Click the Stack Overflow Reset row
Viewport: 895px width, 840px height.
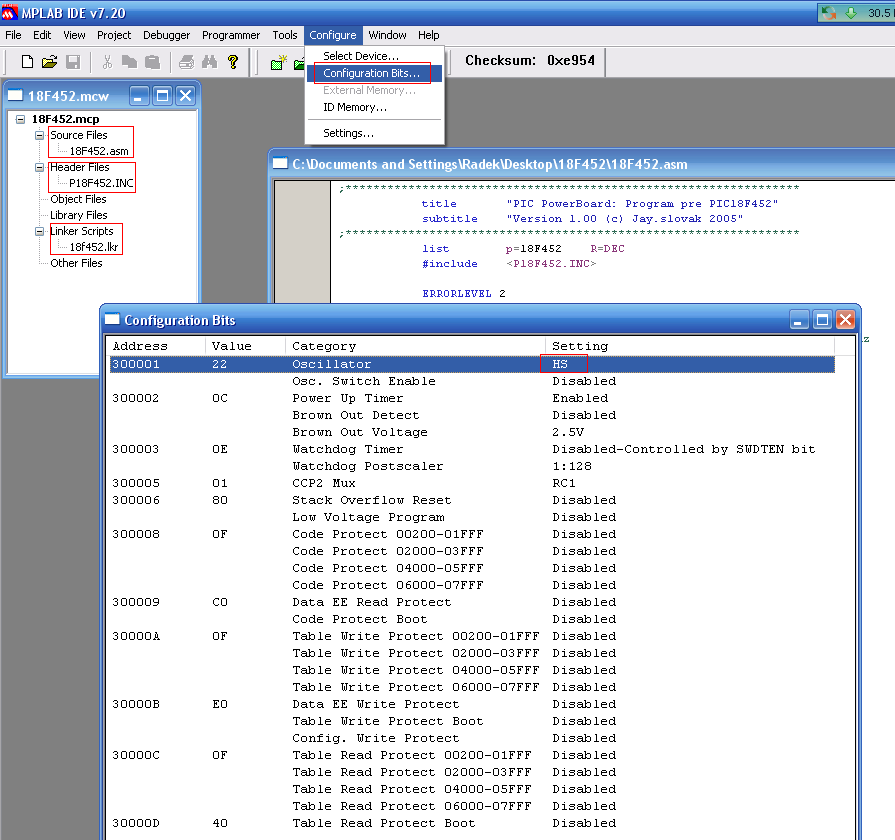pos(472,500)
